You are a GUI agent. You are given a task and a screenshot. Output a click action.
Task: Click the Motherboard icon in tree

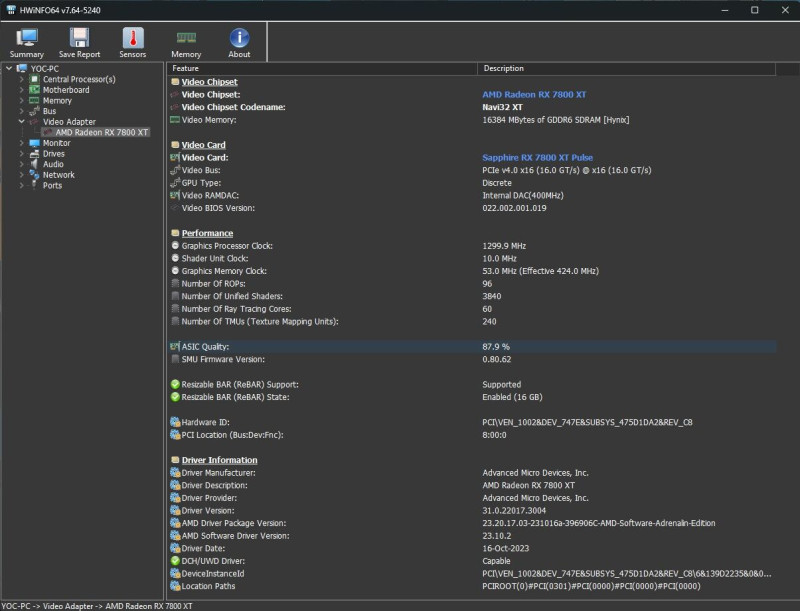(34, 90)
